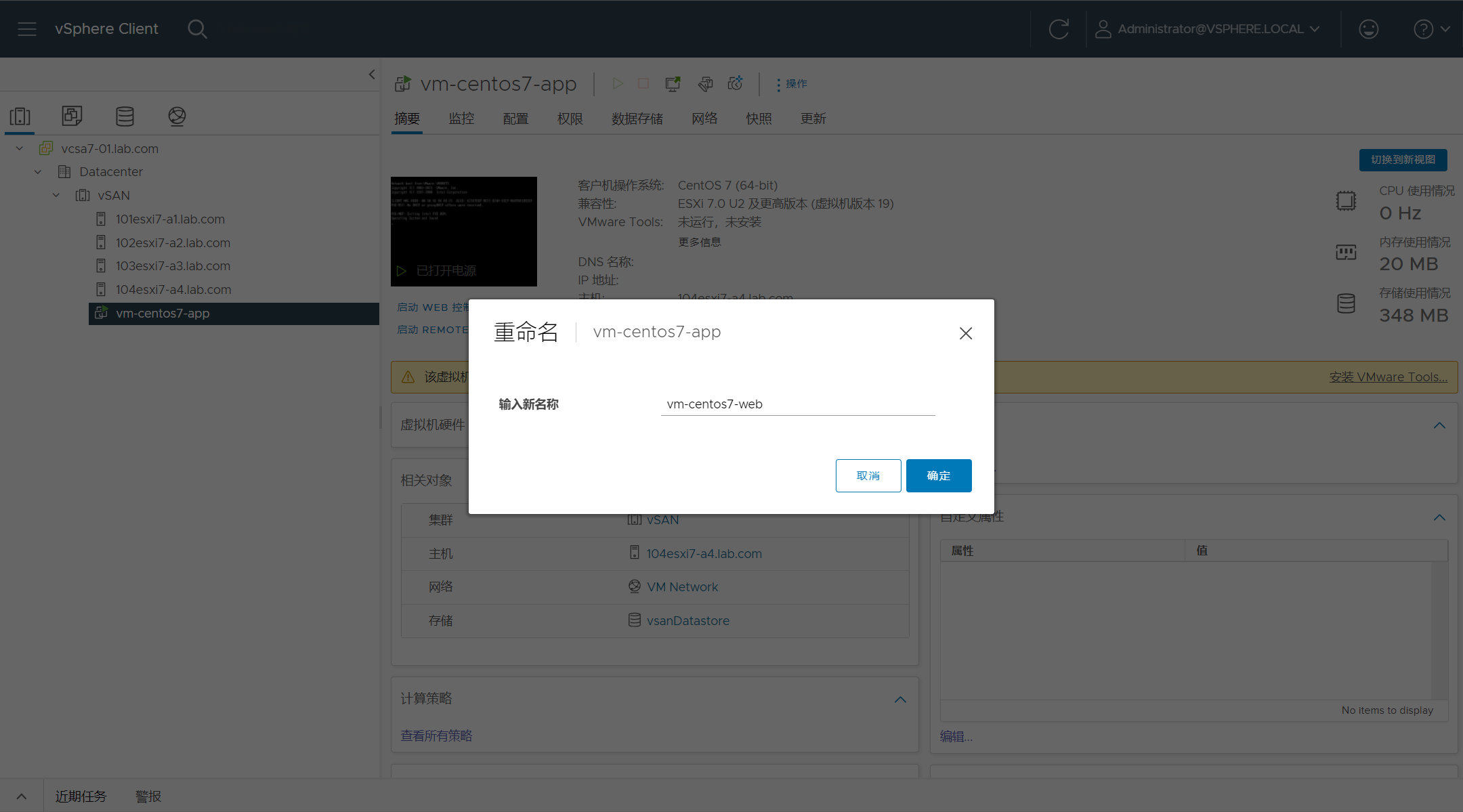
Task: Open the 权限 tab
Action: pos(570,119)
